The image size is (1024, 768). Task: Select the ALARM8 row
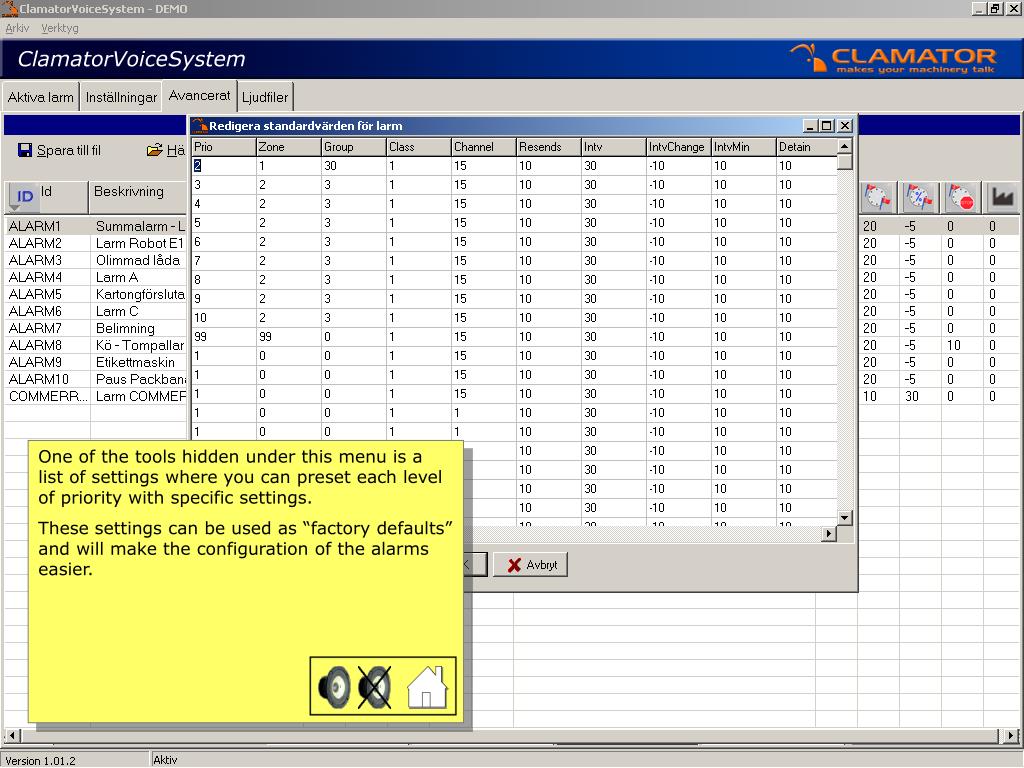[x=96, y=345]
